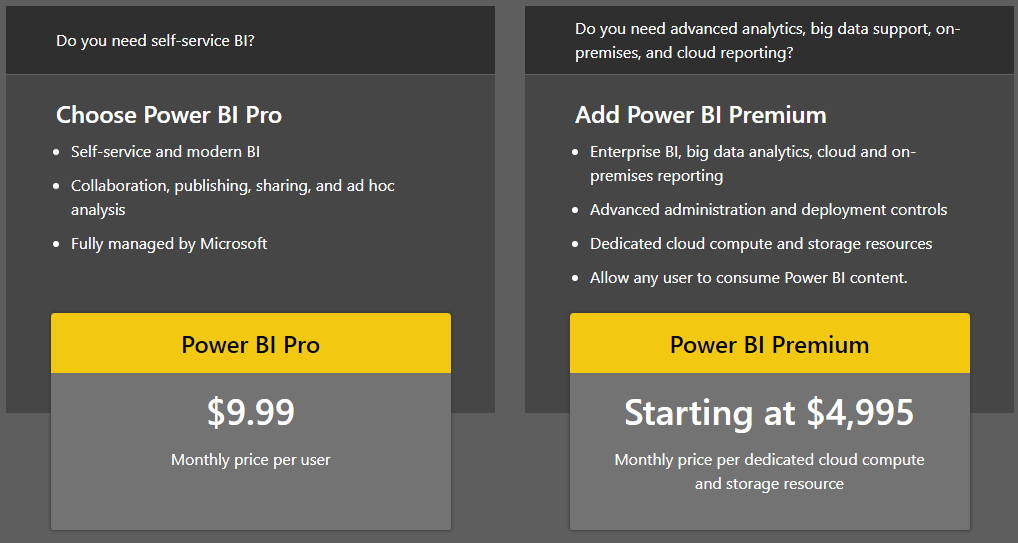The height and width of the screenshot is (543, 1018).
Task: Click the yellow Power BI Premium button
Action: (x=769, y=344)
